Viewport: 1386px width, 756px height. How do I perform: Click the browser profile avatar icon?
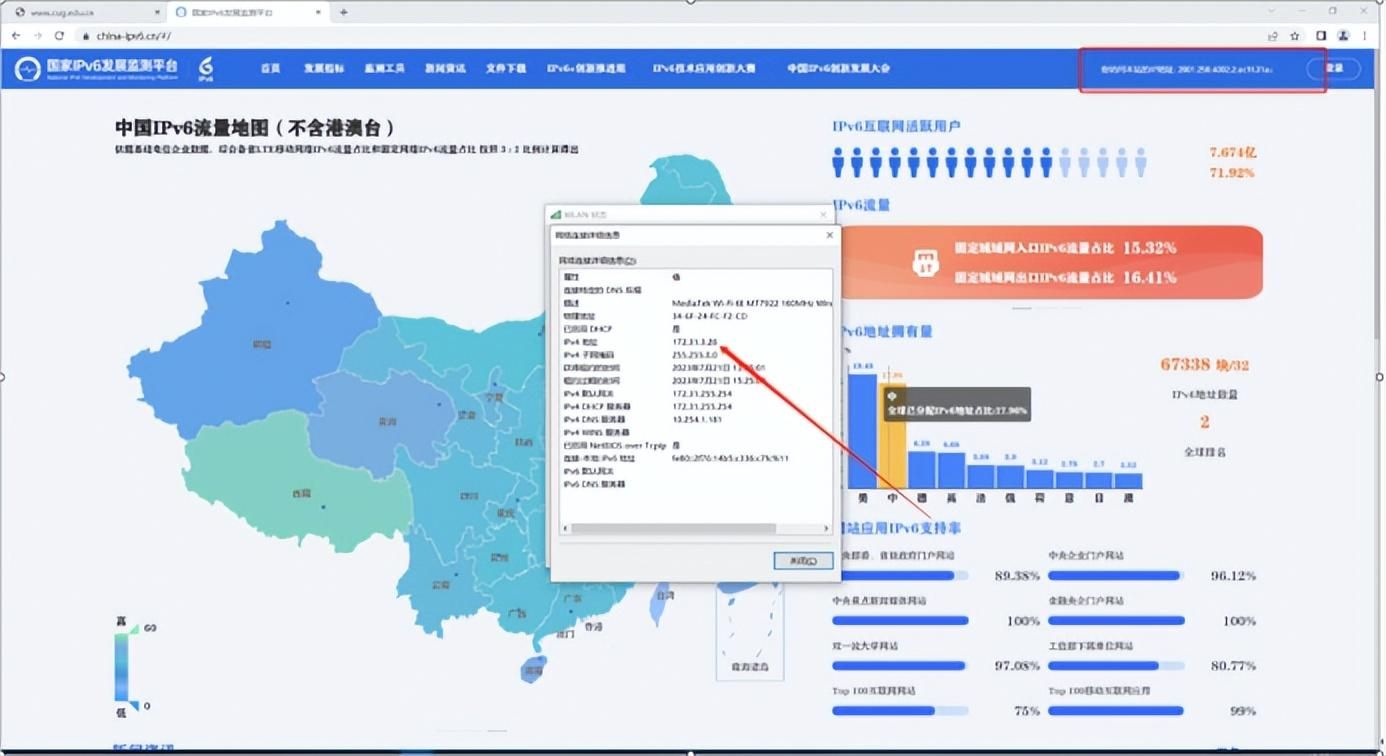[x=1343, y=35]
